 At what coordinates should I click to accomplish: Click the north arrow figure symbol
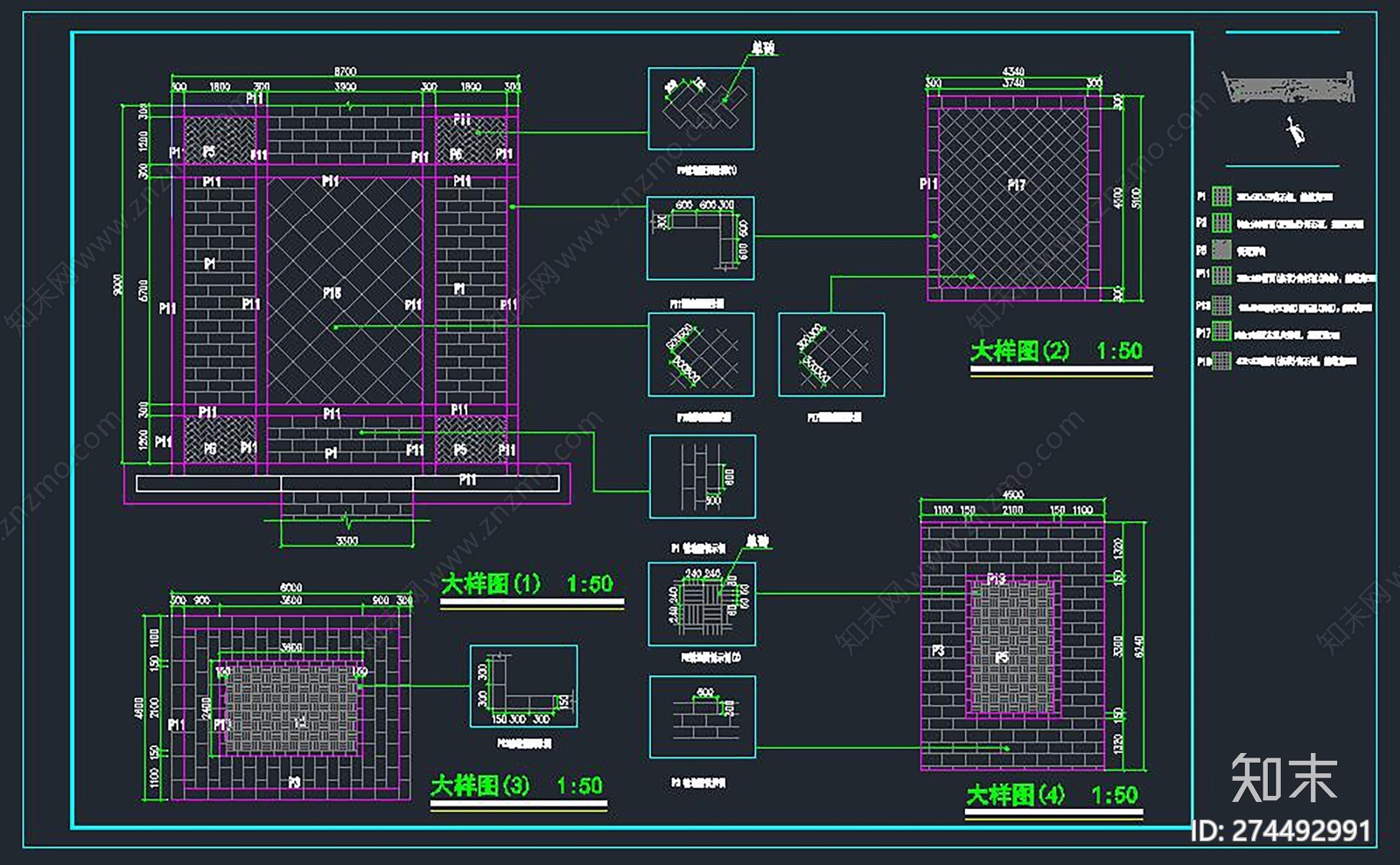[1296, 131]
